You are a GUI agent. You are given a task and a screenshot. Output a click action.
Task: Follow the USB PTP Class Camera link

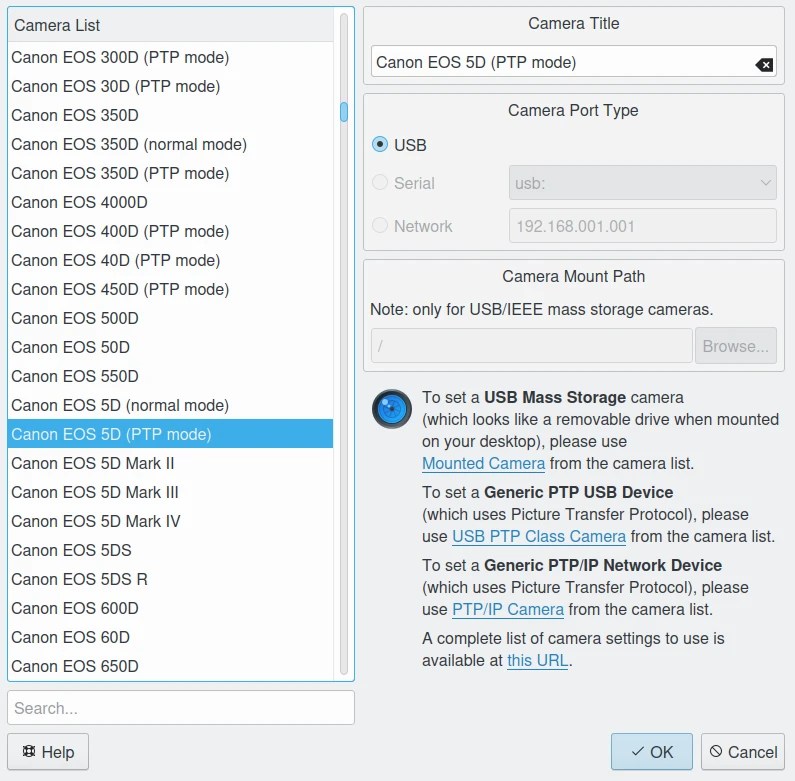click(539, 536)
